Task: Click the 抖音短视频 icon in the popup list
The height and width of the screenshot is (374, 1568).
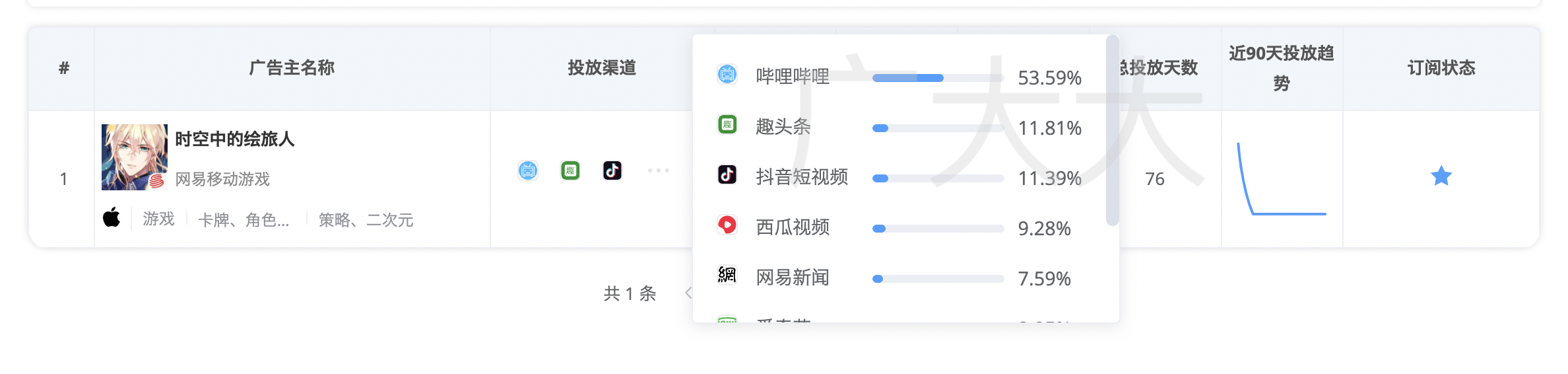Action: tap(727, 174)
